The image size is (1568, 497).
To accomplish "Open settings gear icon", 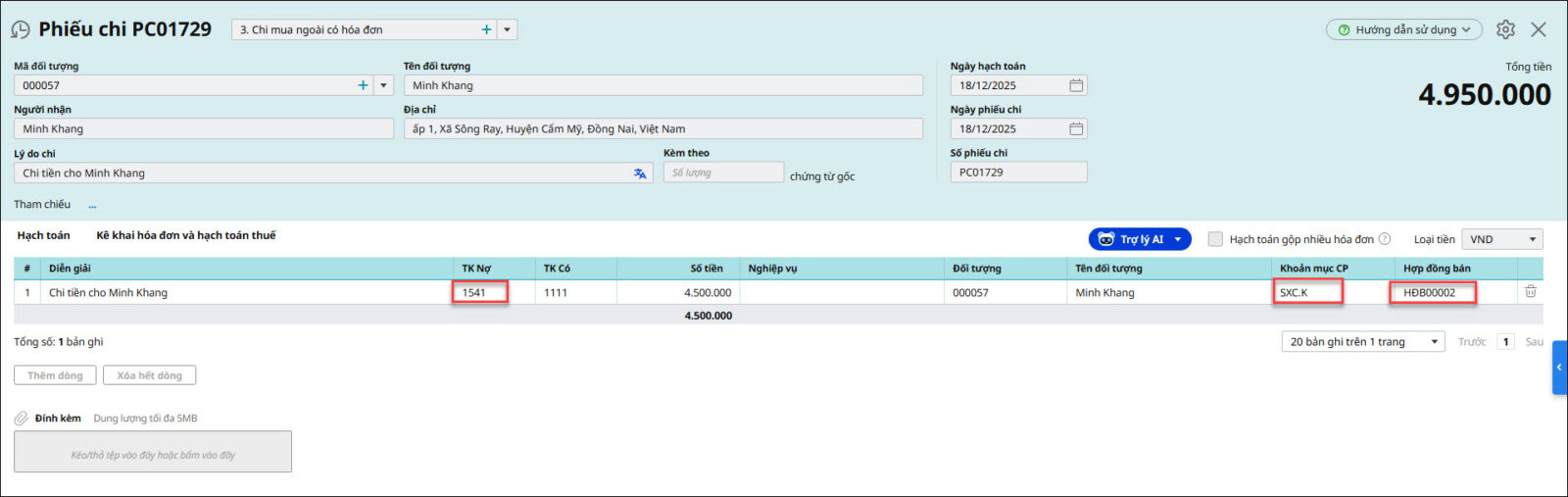I will point(1505,29).
